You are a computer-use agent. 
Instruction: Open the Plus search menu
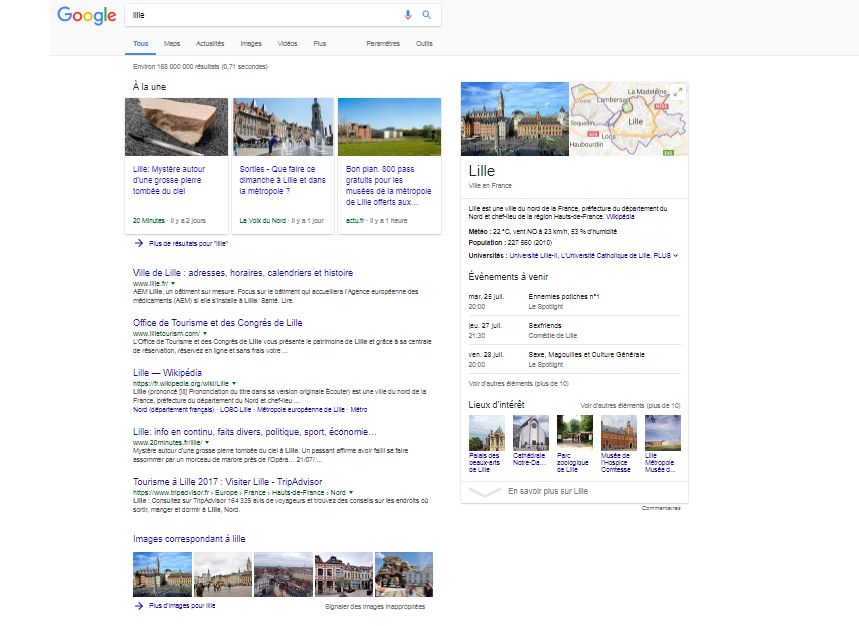319,43
